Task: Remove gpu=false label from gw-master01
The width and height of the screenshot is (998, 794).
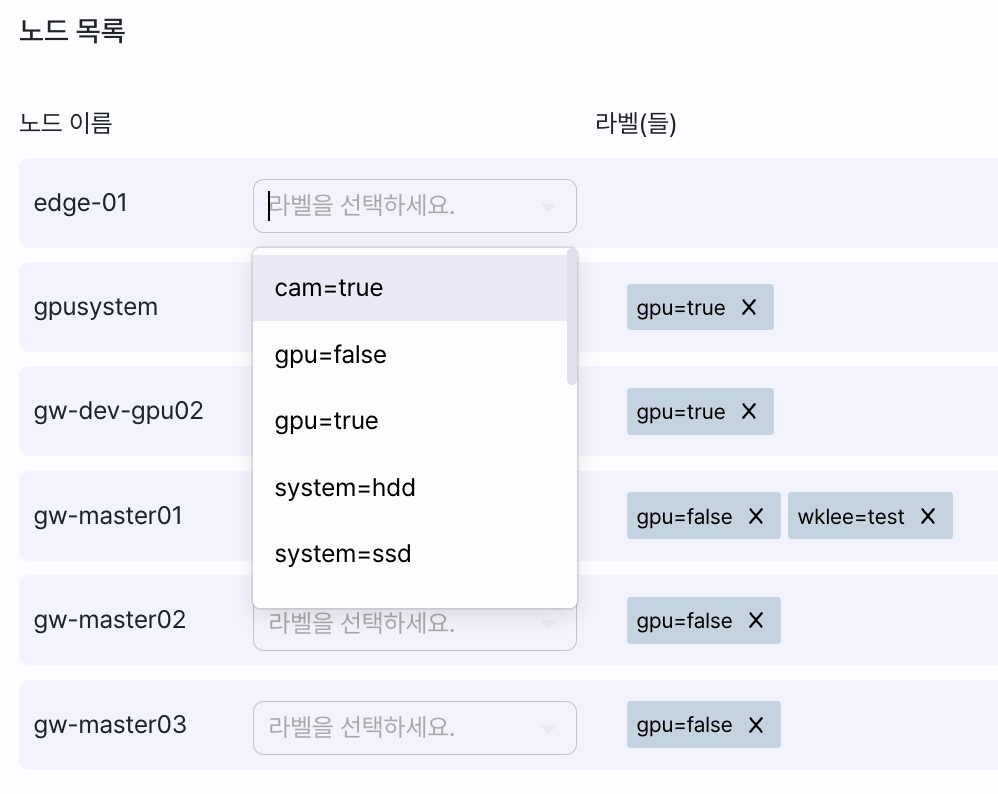Action: click(756, 516)
